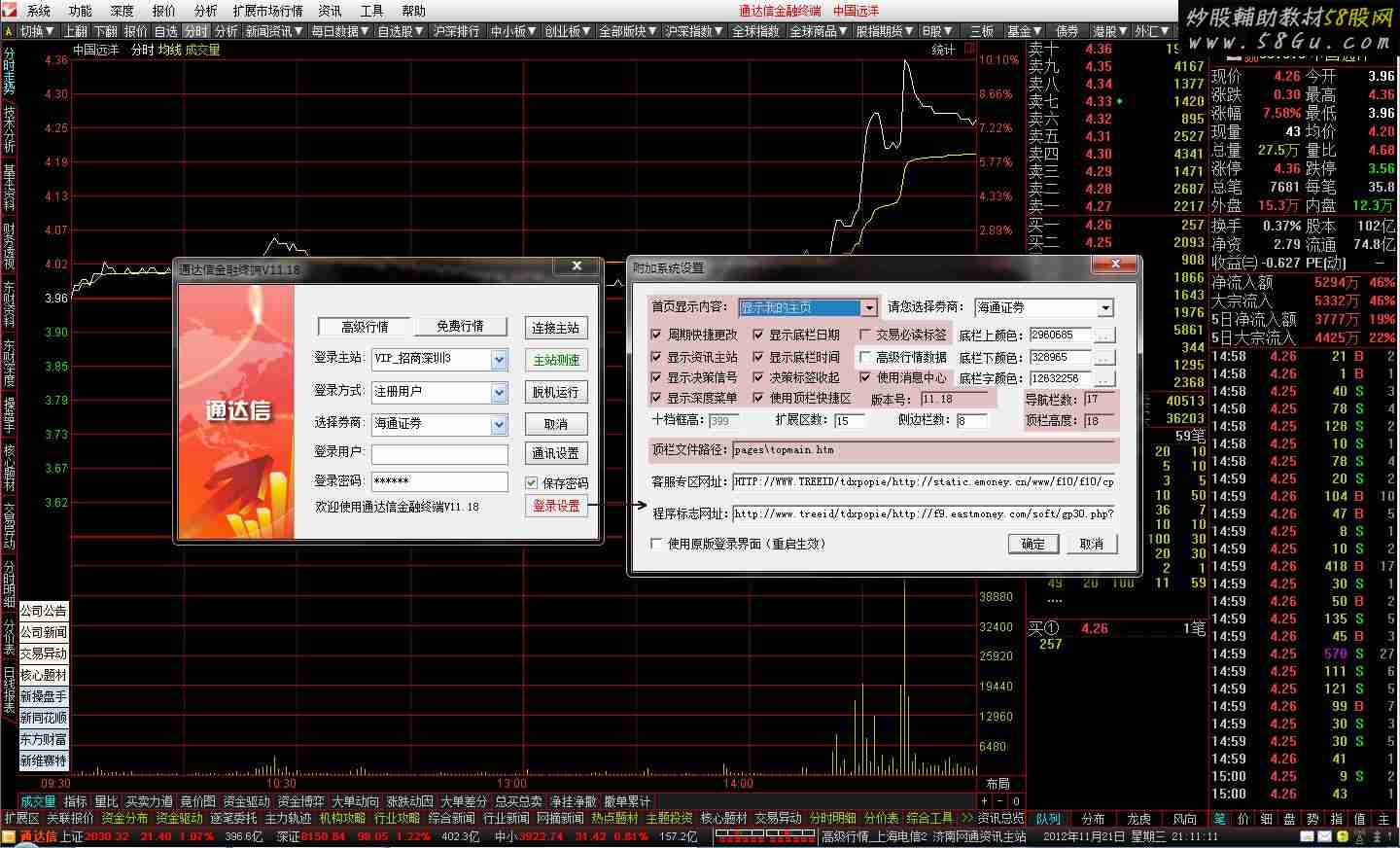Select 龙虎 tab at bottom
Image resolution: width=1400 pixels, height=848 pixels.
pos(1138,819)
